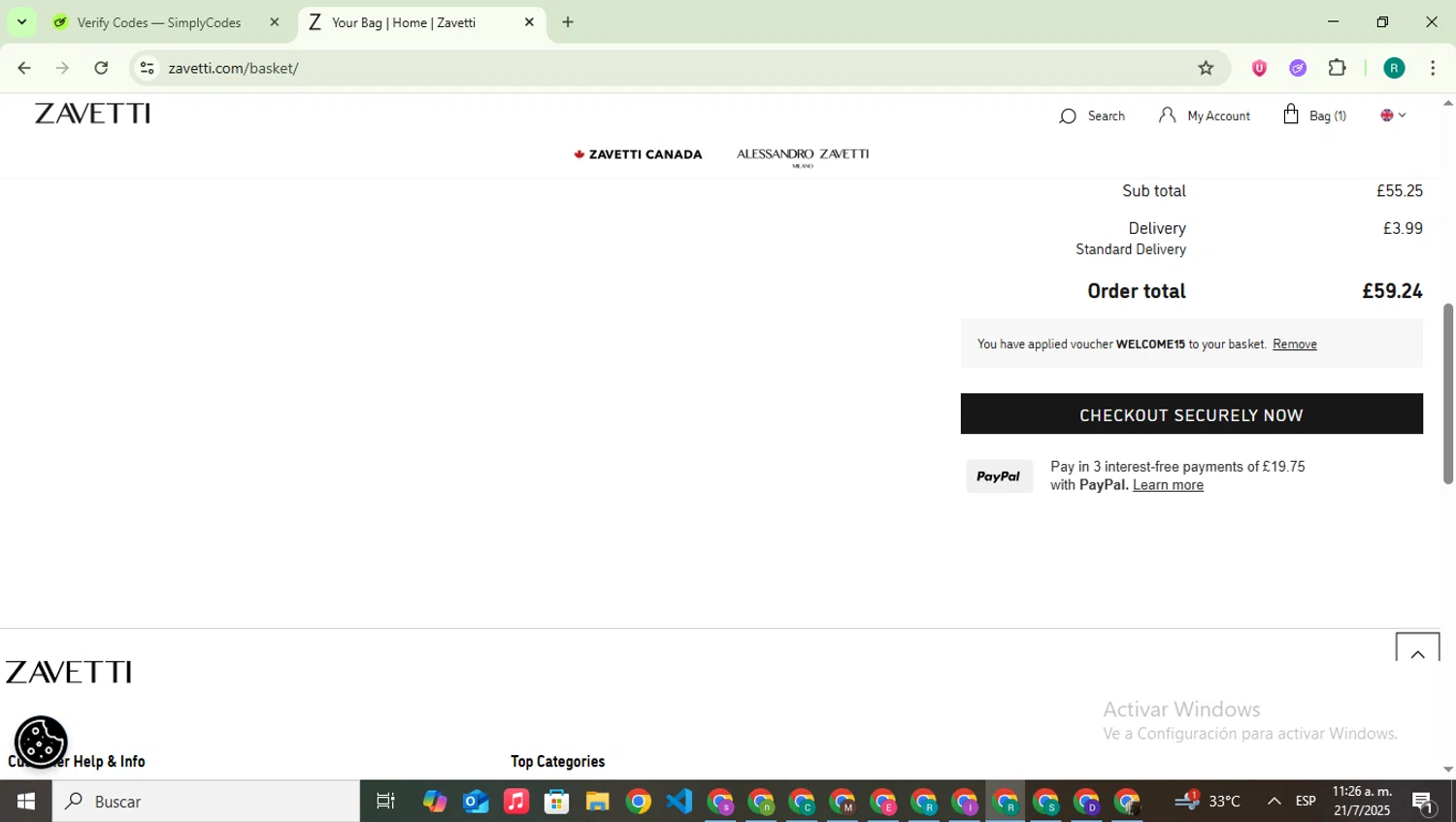Screen dimensions: 1456x822
Task: Open the Music app on taskbar
Action: [515, 801]
